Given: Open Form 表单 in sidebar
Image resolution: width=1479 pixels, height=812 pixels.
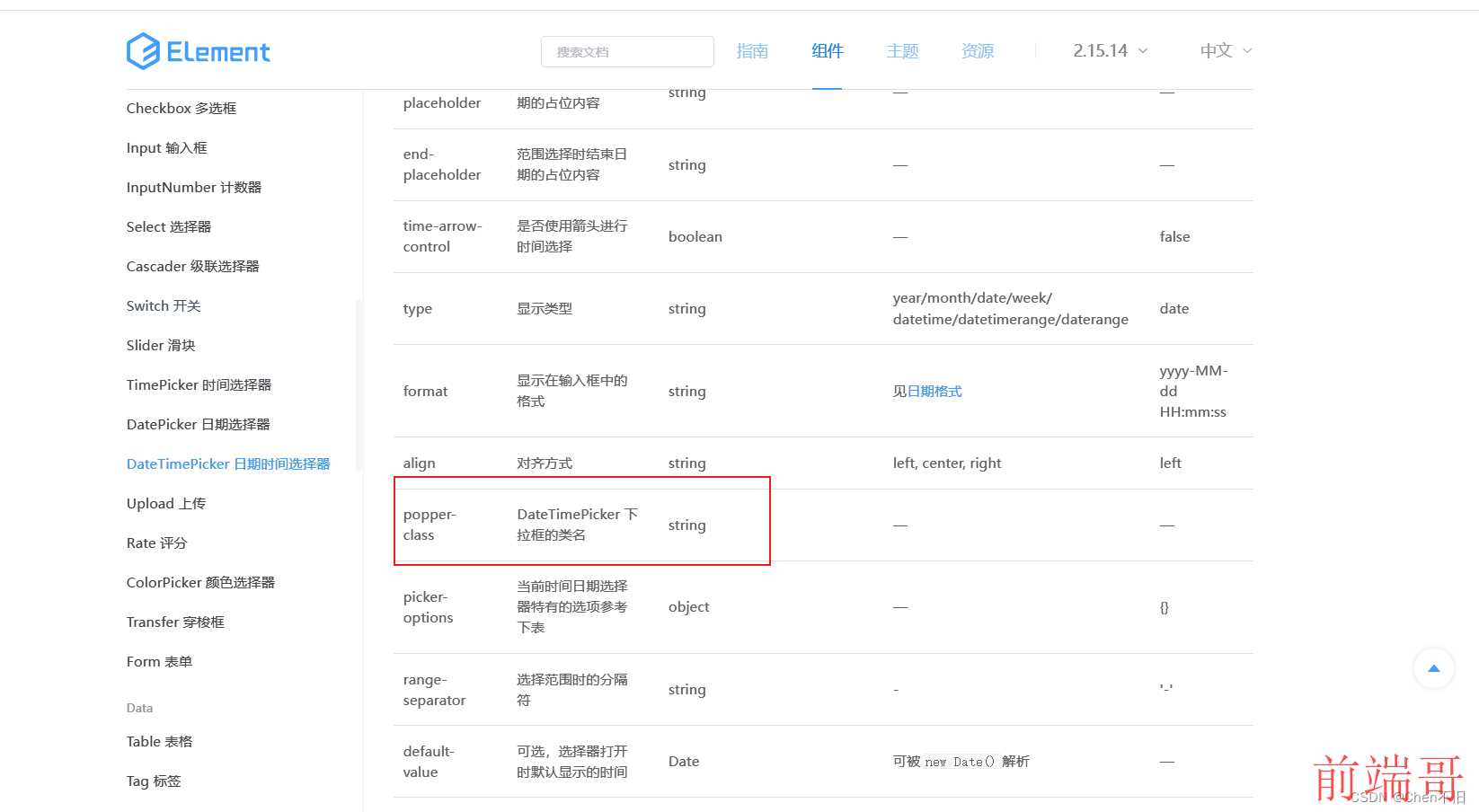Looking at the screenshot, I should pos(159,661).
